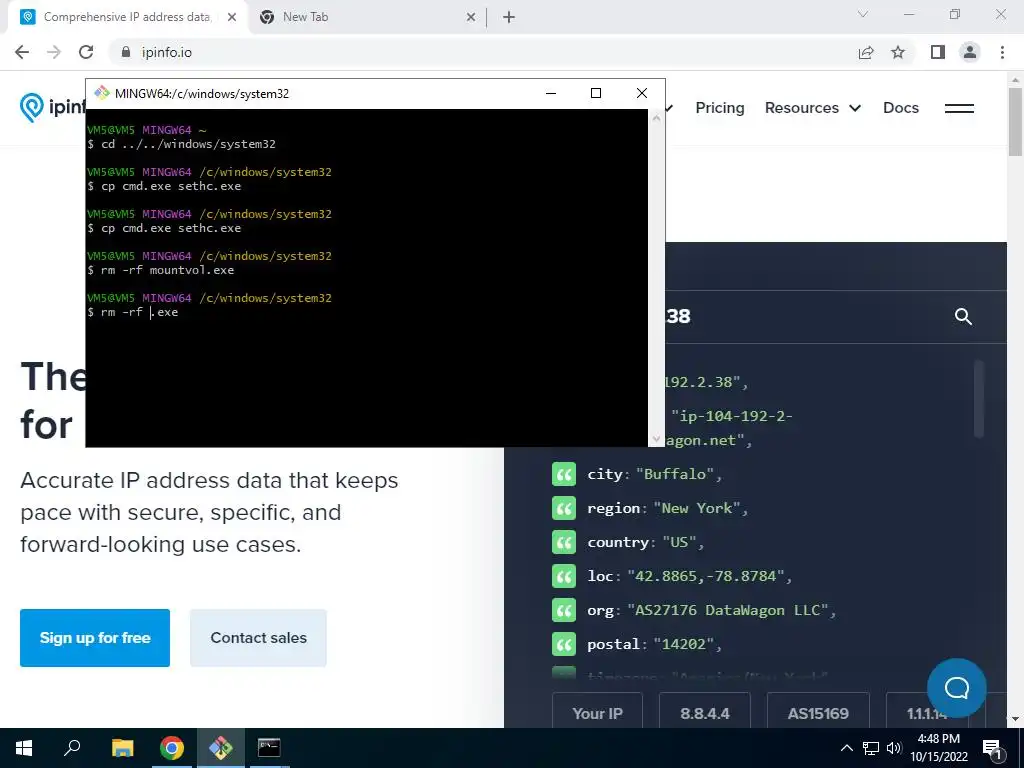Open a new tab with plus button

(509, 17)
